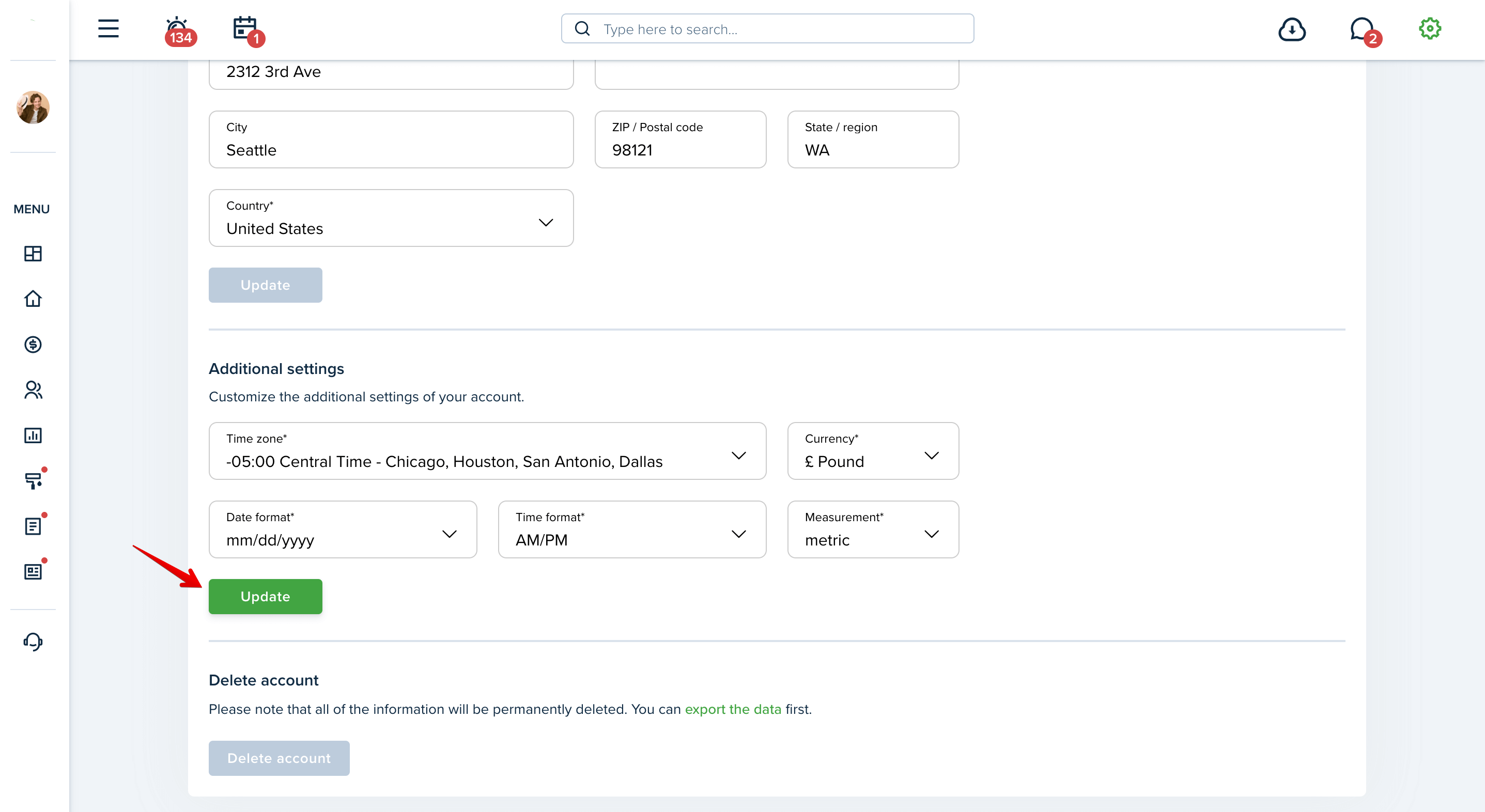The height and width of the screenshot is (812, 1485).
Task: Open the Country dropdown
Action: 391,218
